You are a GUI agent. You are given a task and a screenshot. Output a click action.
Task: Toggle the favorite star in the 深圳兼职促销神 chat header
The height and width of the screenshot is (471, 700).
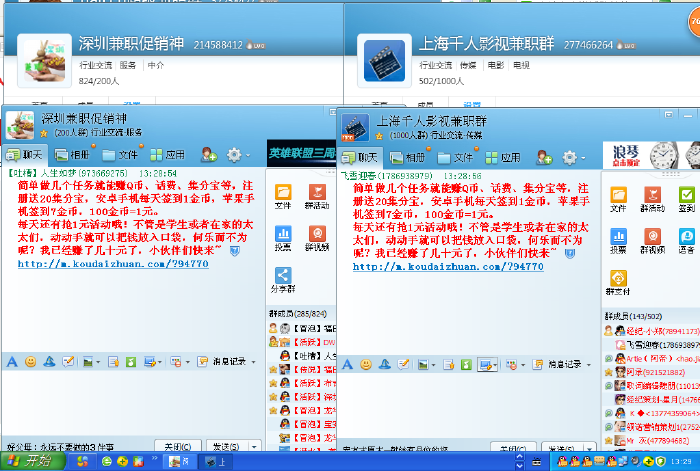tap(44, 133)
